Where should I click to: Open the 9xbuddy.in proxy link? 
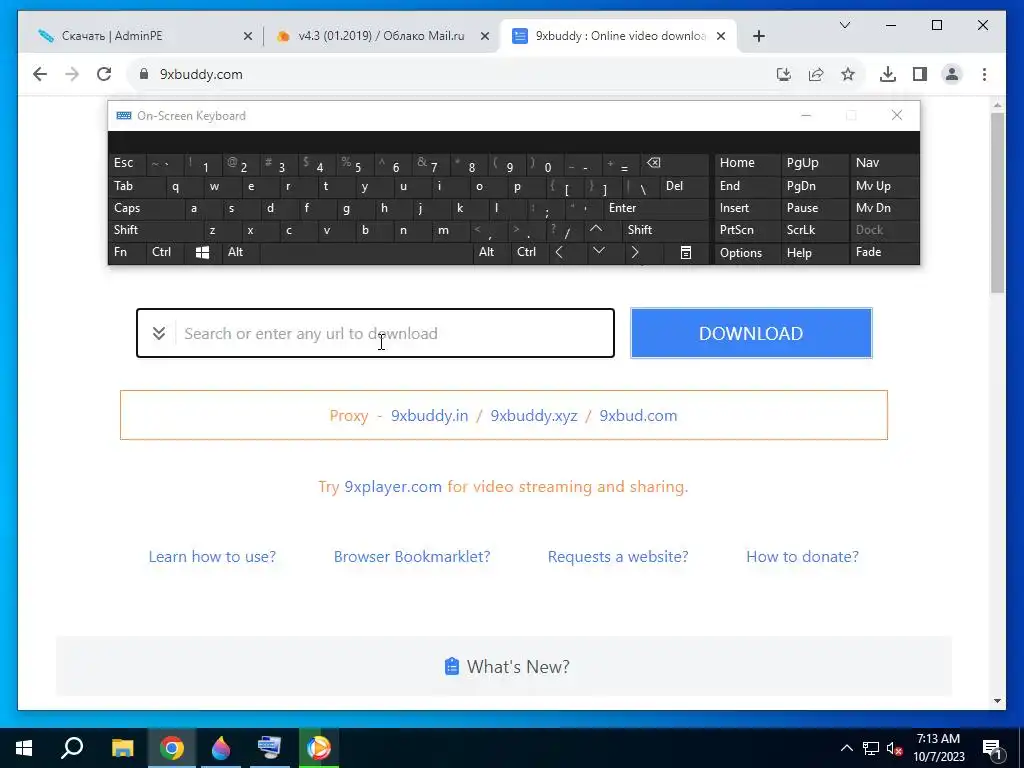click(429, 415)
